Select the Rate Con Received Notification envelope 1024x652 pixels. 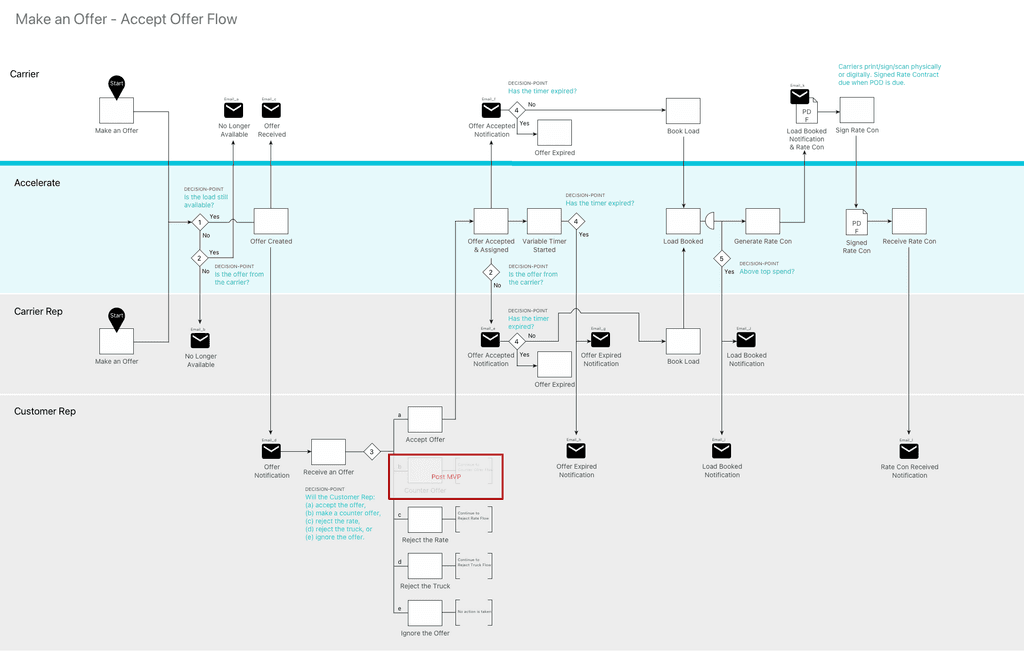908,451
